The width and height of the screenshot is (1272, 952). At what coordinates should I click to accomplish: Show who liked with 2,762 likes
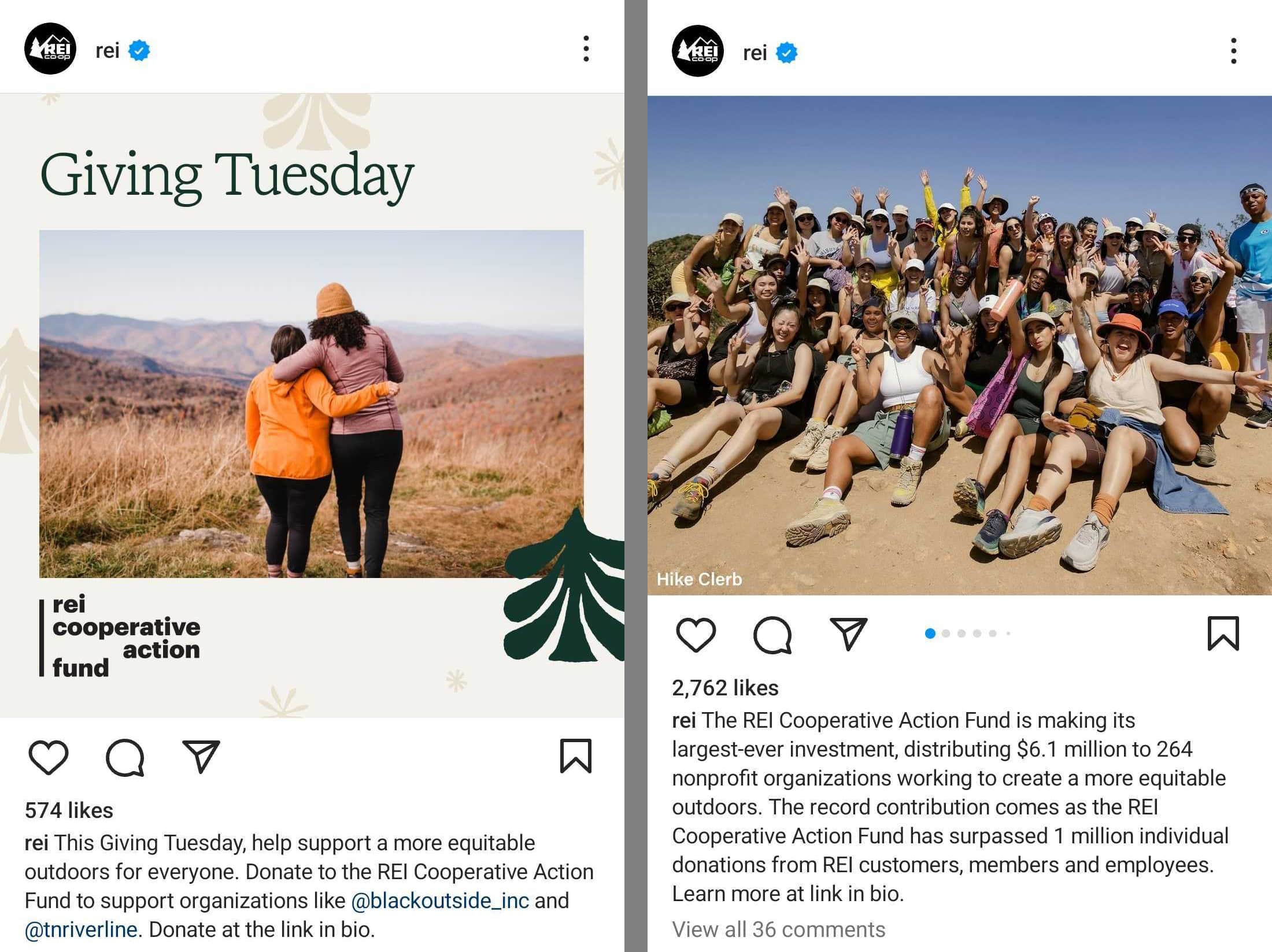725,688
